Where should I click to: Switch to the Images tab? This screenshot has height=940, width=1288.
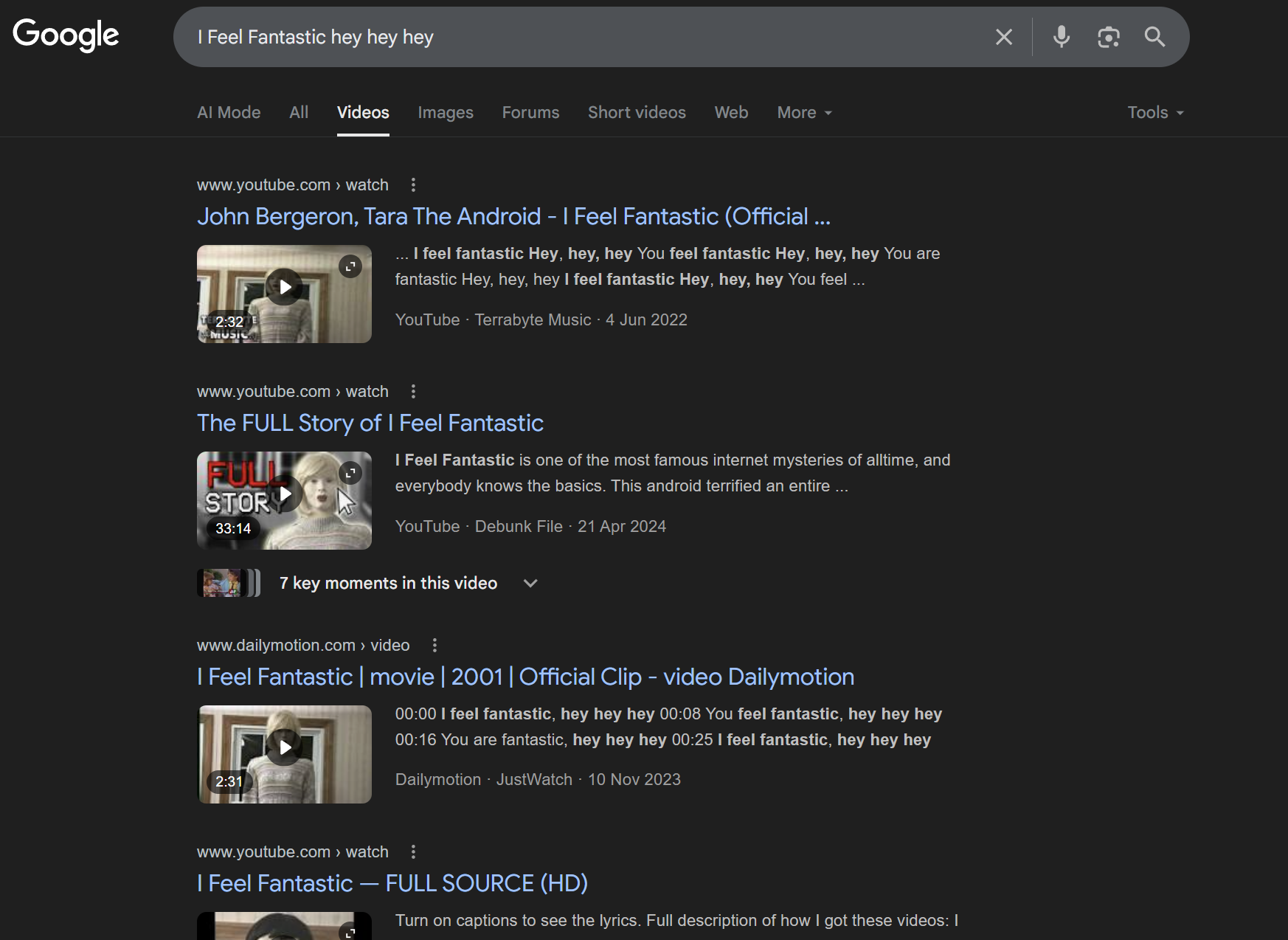point(446,113)
